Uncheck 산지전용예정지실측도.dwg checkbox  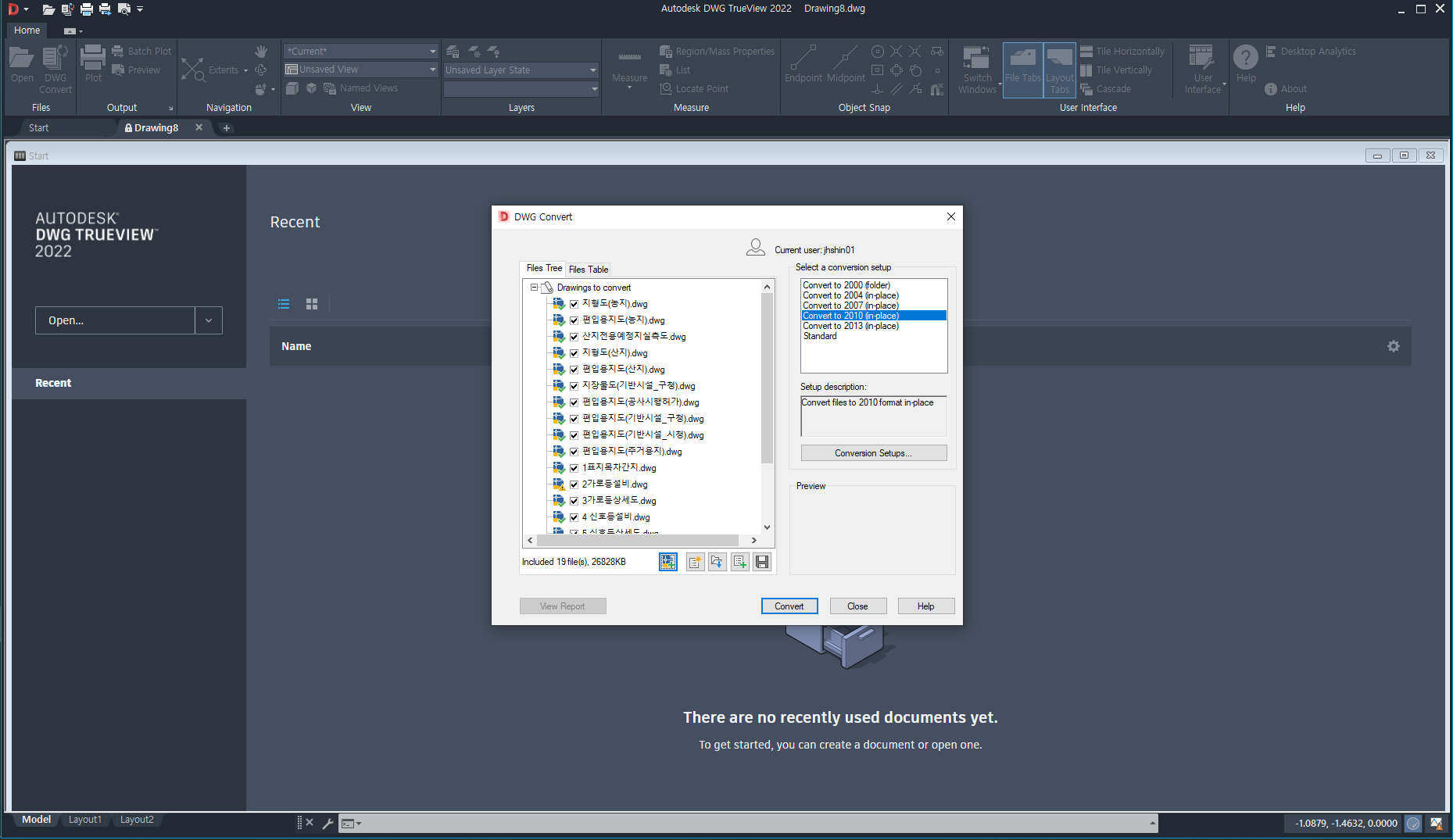tap(574, 337)
